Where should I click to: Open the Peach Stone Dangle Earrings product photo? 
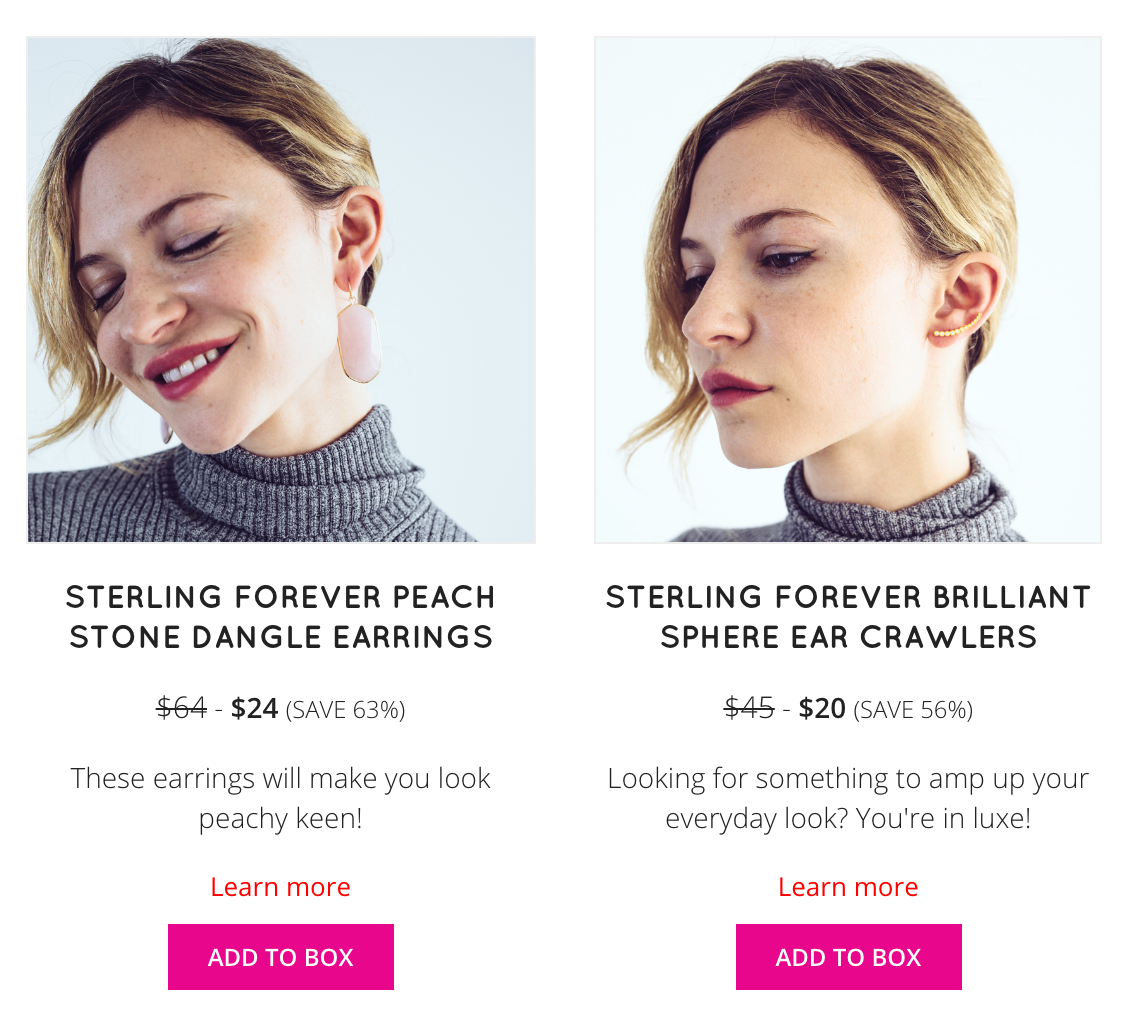coord(281,289)
